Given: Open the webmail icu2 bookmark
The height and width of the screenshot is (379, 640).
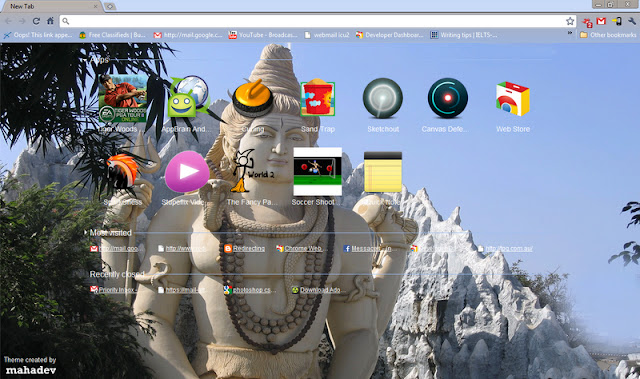Looking at the screenshot, I should pos(327,35).
